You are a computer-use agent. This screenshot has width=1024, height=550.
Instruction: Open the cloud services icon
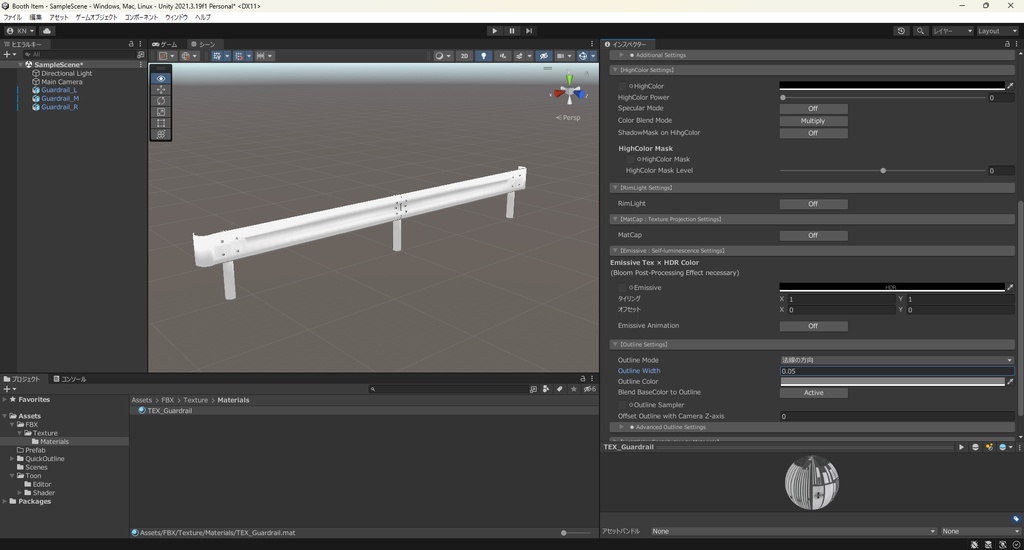click(47, 31)
